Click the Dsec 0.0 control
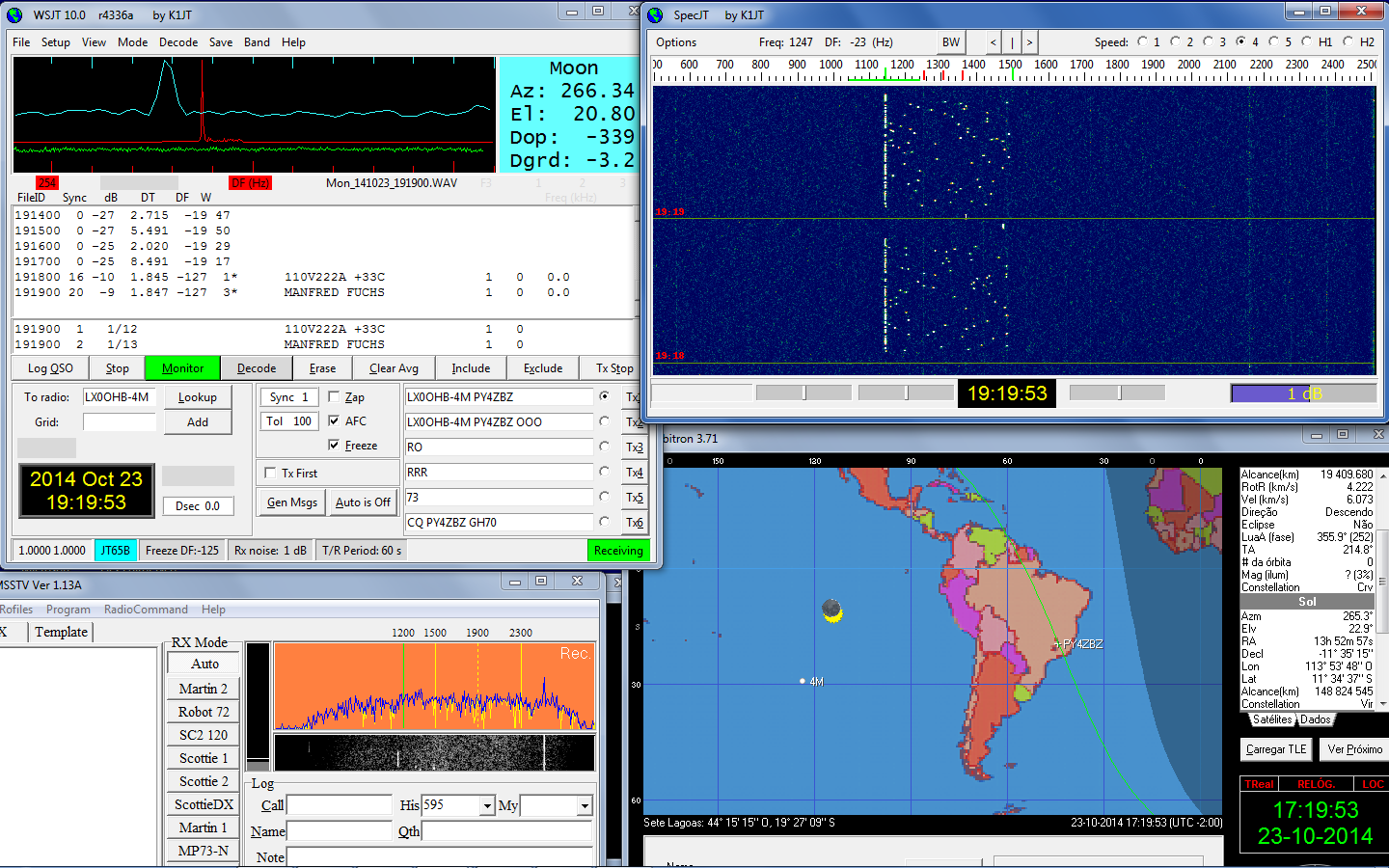 (x=198, y=505)
